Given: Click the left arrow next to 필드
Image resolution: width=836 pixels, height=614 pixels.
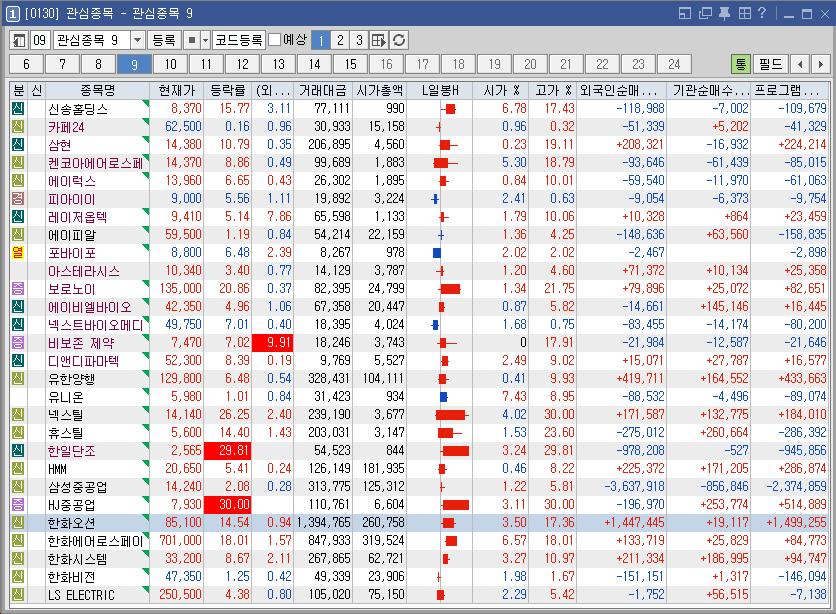Looking at the screenshot, I should pos(800,64).
